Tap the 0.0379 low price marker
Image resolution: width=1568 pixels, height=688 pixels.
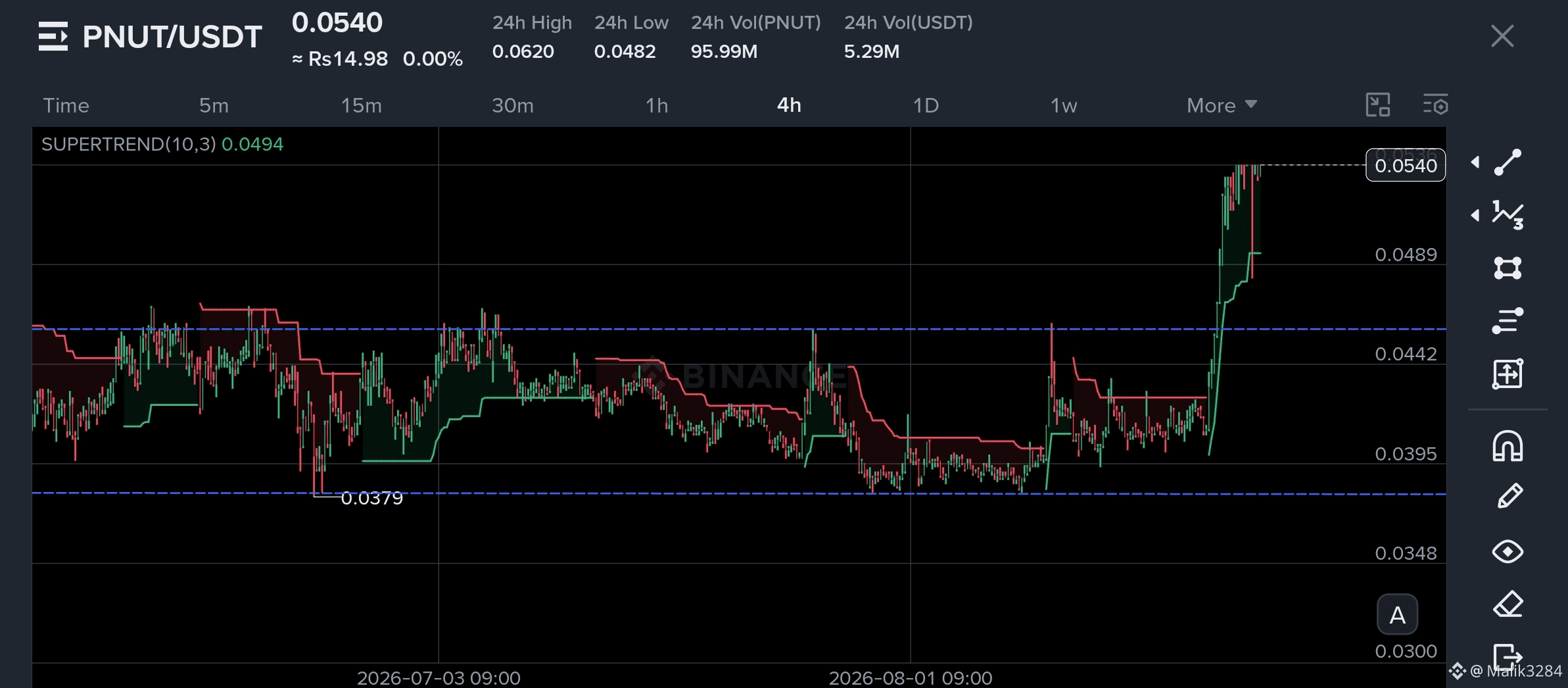point(371,498)
